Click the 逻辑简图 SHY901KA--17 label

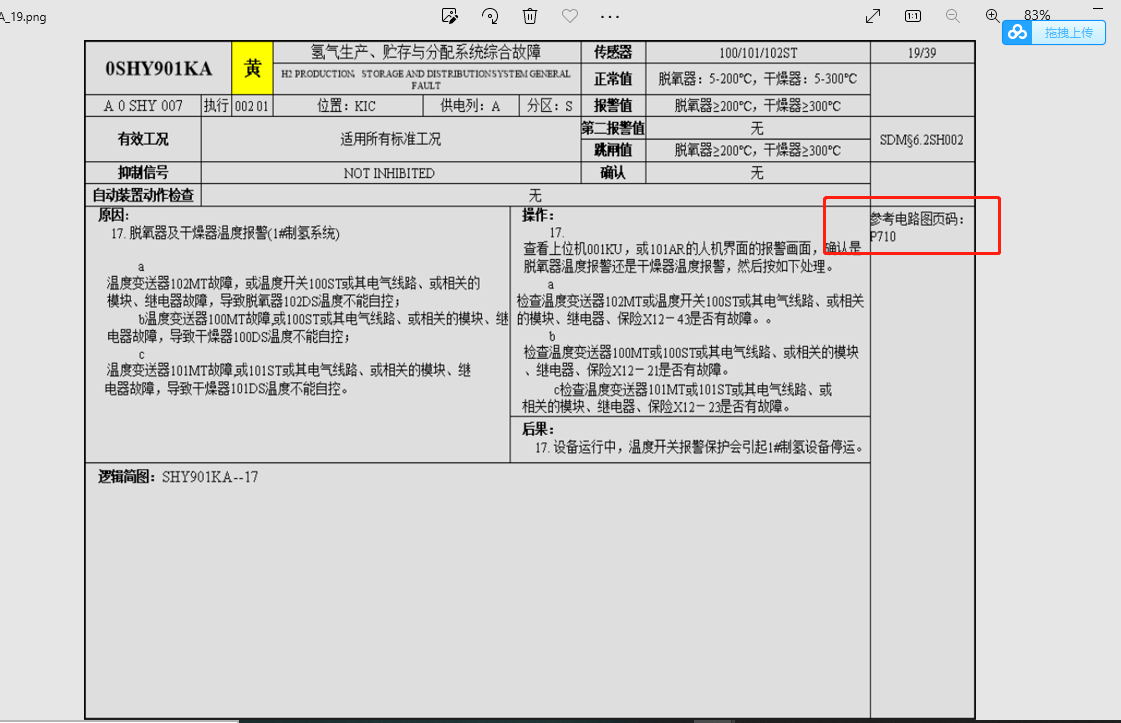coord(178,477)
